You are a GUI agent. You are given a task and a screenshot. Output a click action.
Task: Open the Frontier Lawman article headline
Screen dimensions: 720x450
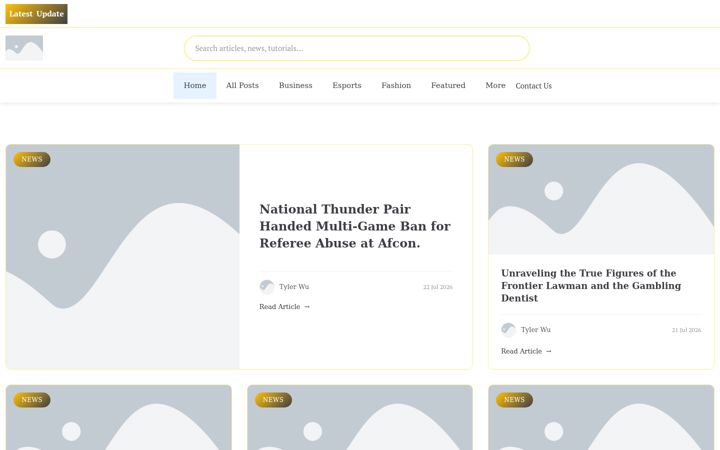(591, 286)
